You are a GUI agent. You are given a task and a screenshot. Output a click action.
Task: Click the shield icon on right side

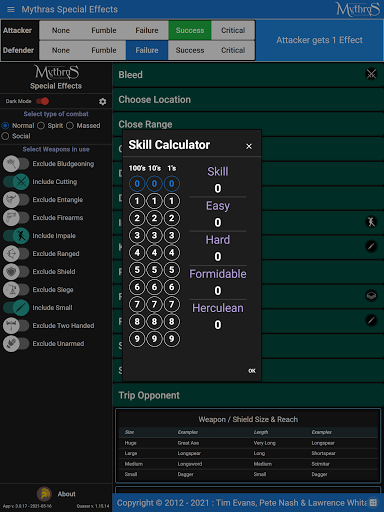click(x=371, y=296)
